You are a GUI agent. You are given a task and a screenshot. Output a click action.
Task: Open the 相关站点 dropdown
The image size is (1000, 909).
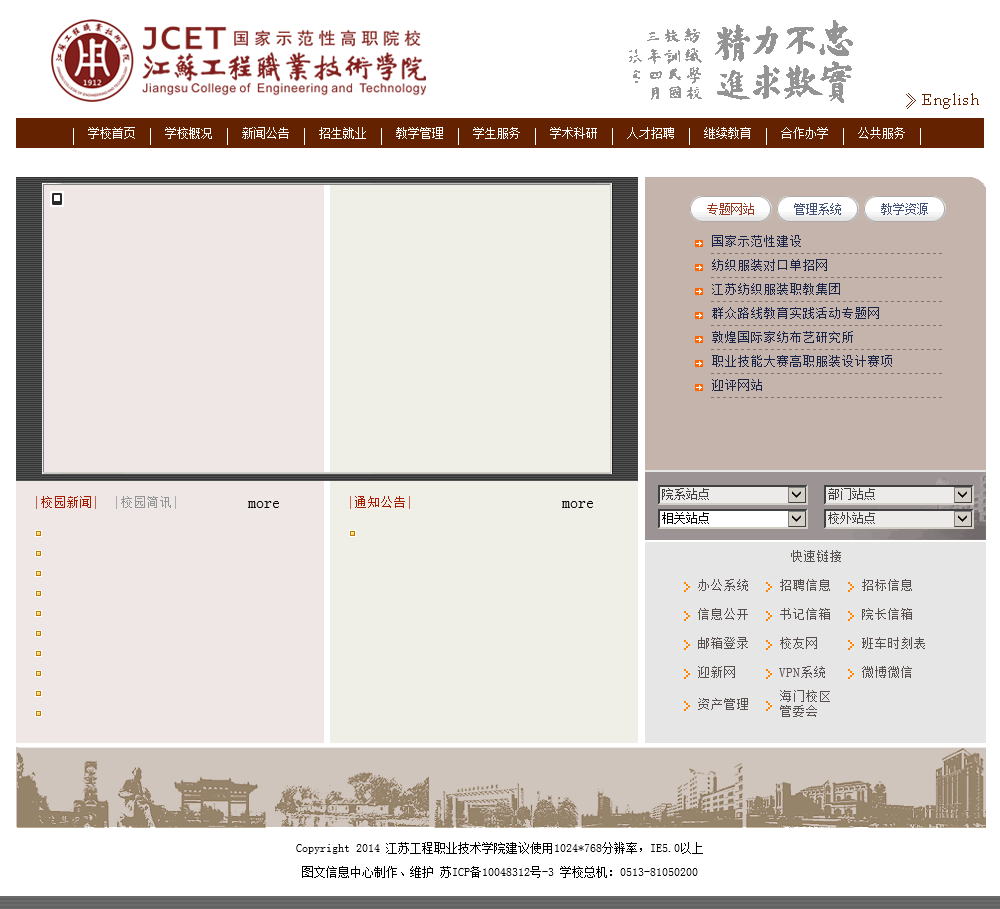pyautogui.click(x=732, y=519)
